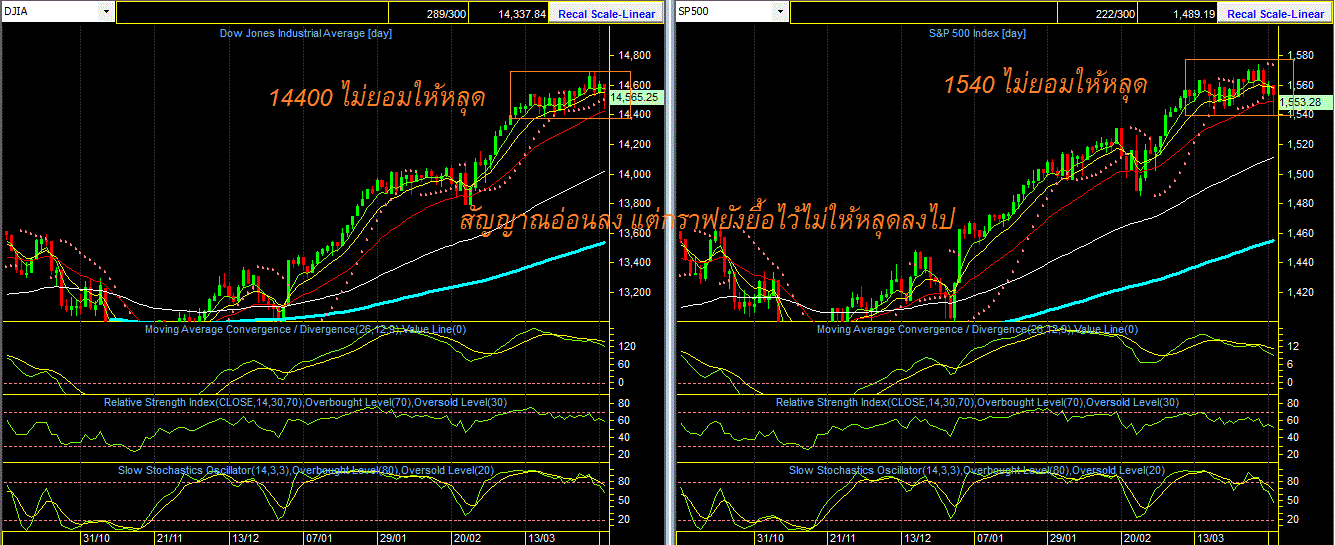The image size is (1335, 545).
Task: Click the 07/01 date label in DJIA chart
Action: tap(320, 538)
